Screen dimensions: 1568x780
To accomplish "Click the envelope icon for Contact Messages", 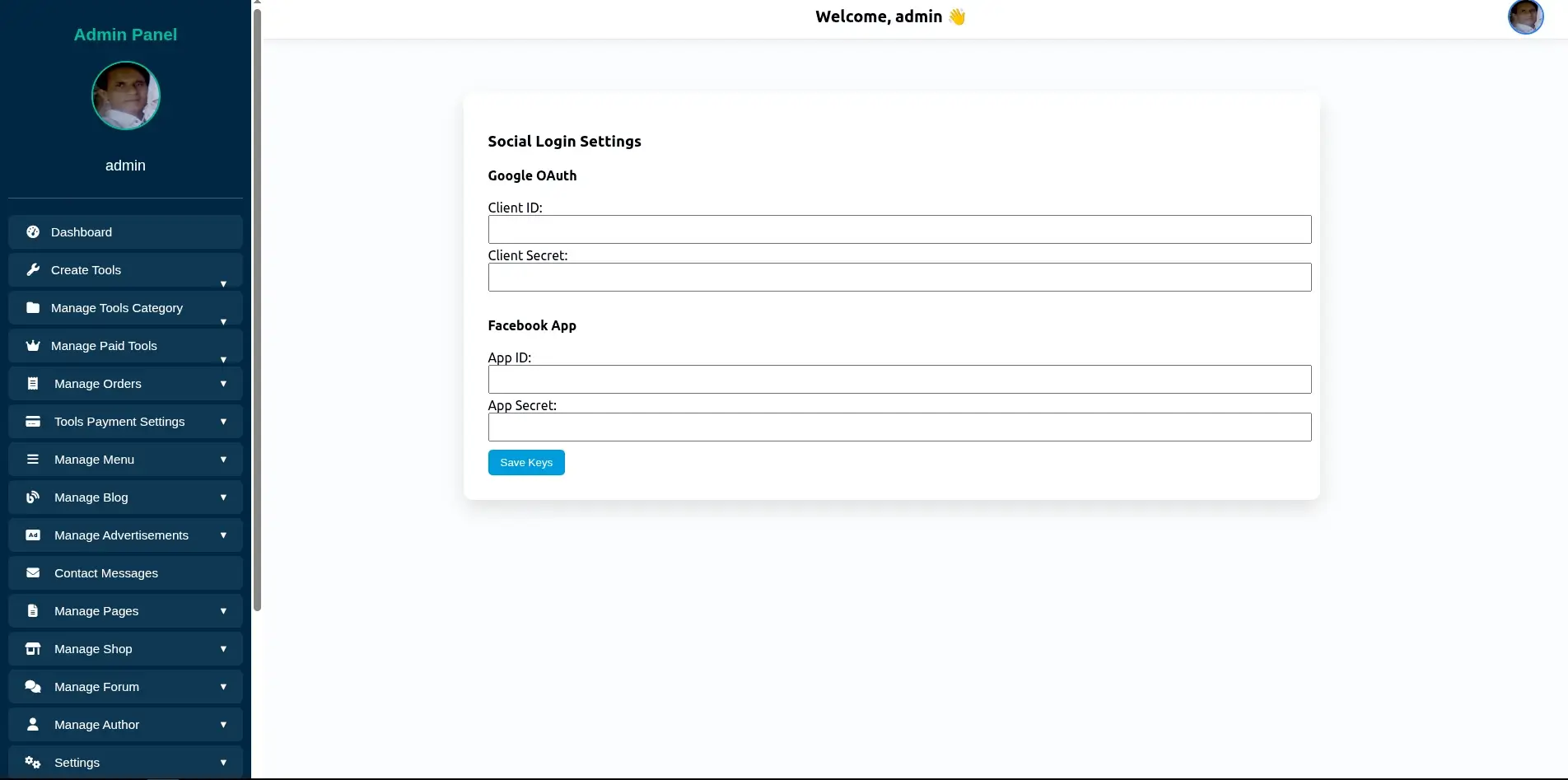I will click(x=33, y=573).
